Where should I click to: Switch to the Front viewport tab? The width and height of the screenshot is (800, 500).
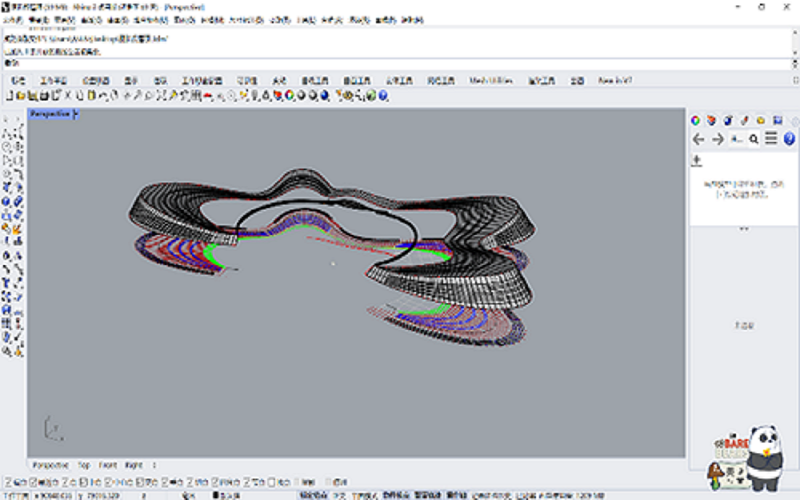coord(108,465)
